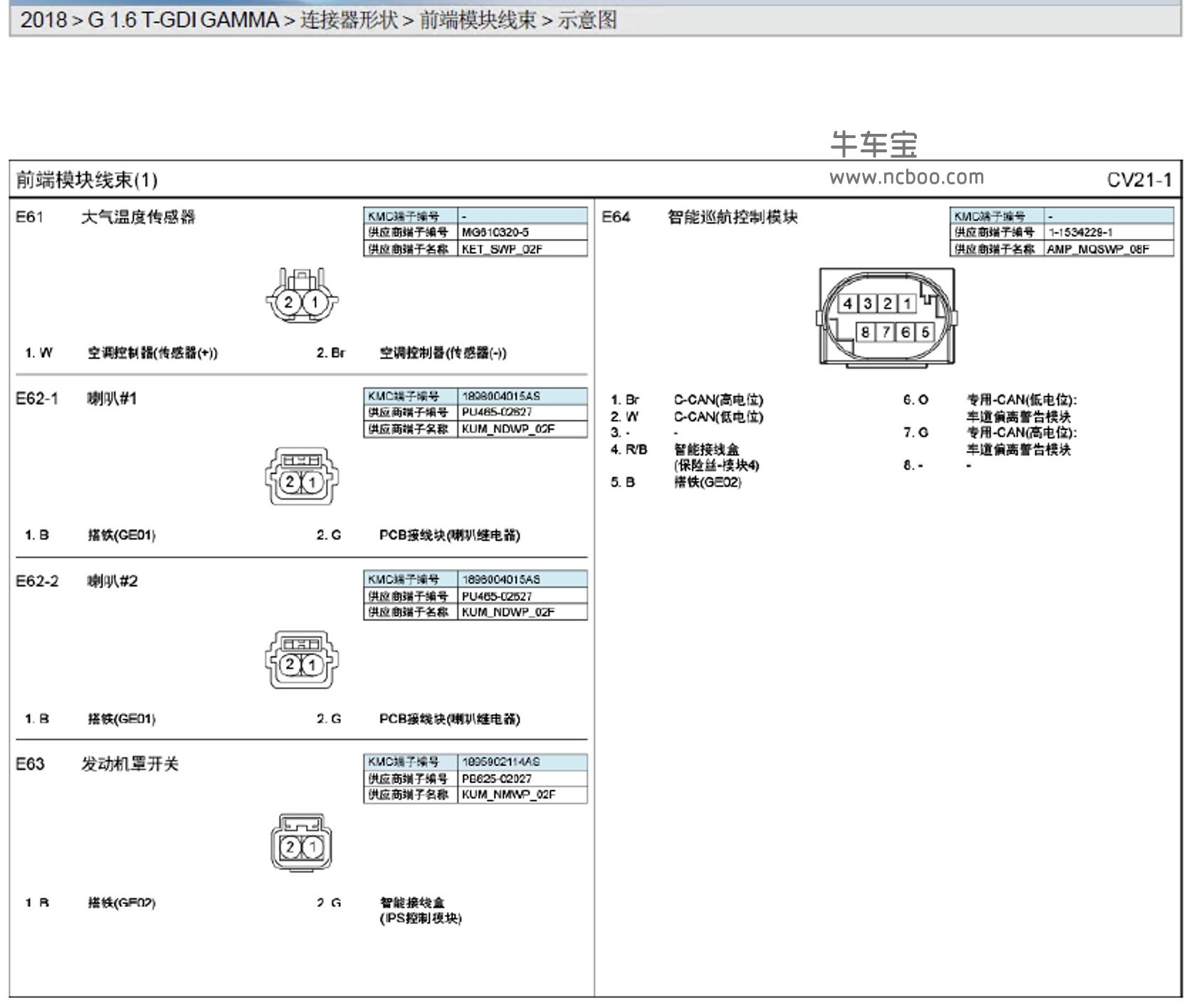The height and width of the screenshot is (1008, 1196).
Task: Click 供应商端子名称 label in E64 table
Action: [997, 248]
